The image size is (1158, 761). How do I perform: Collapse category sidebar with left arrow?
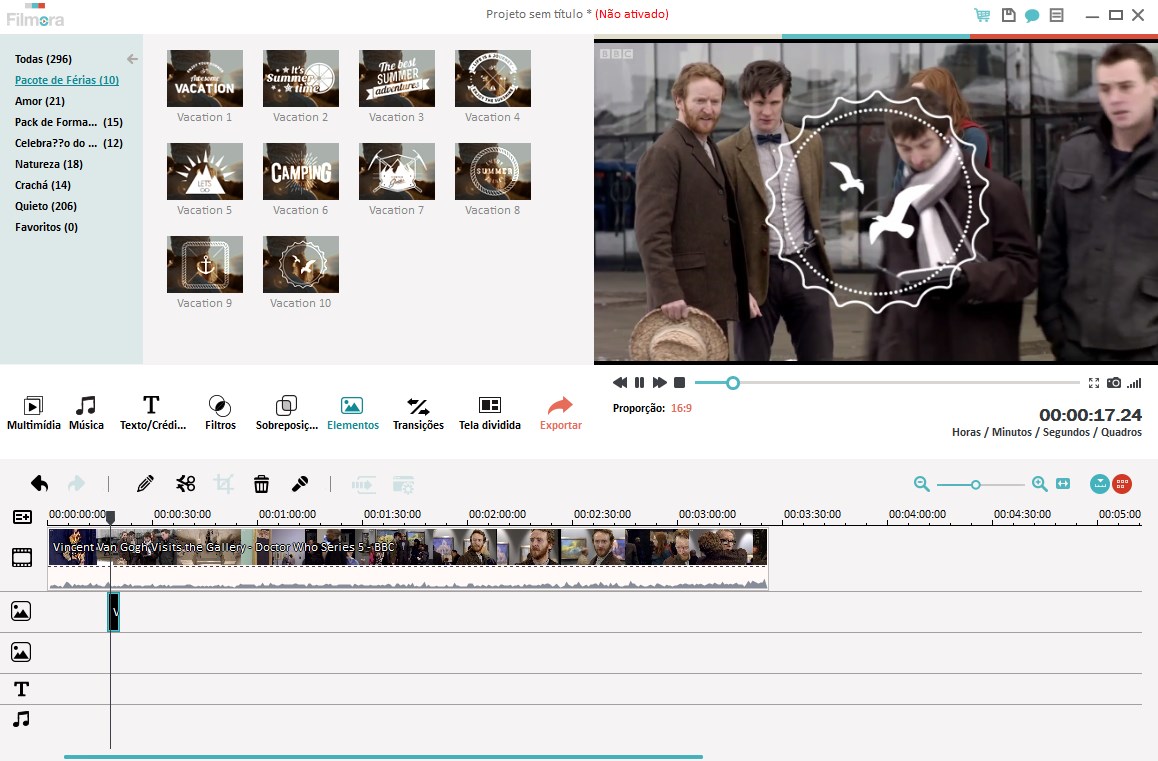pyautogui.click(x=132, y=59)
